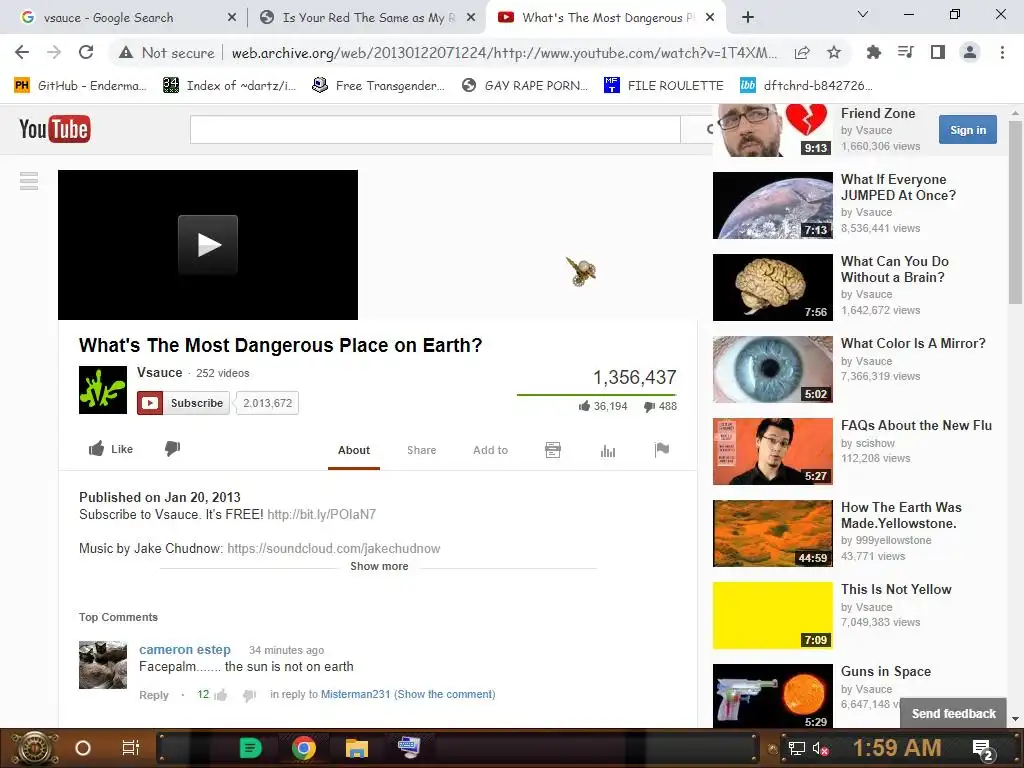The image size is (1024, 768).
Task: Close the Most Dangerous Place tab
Action: pos(711,18)
